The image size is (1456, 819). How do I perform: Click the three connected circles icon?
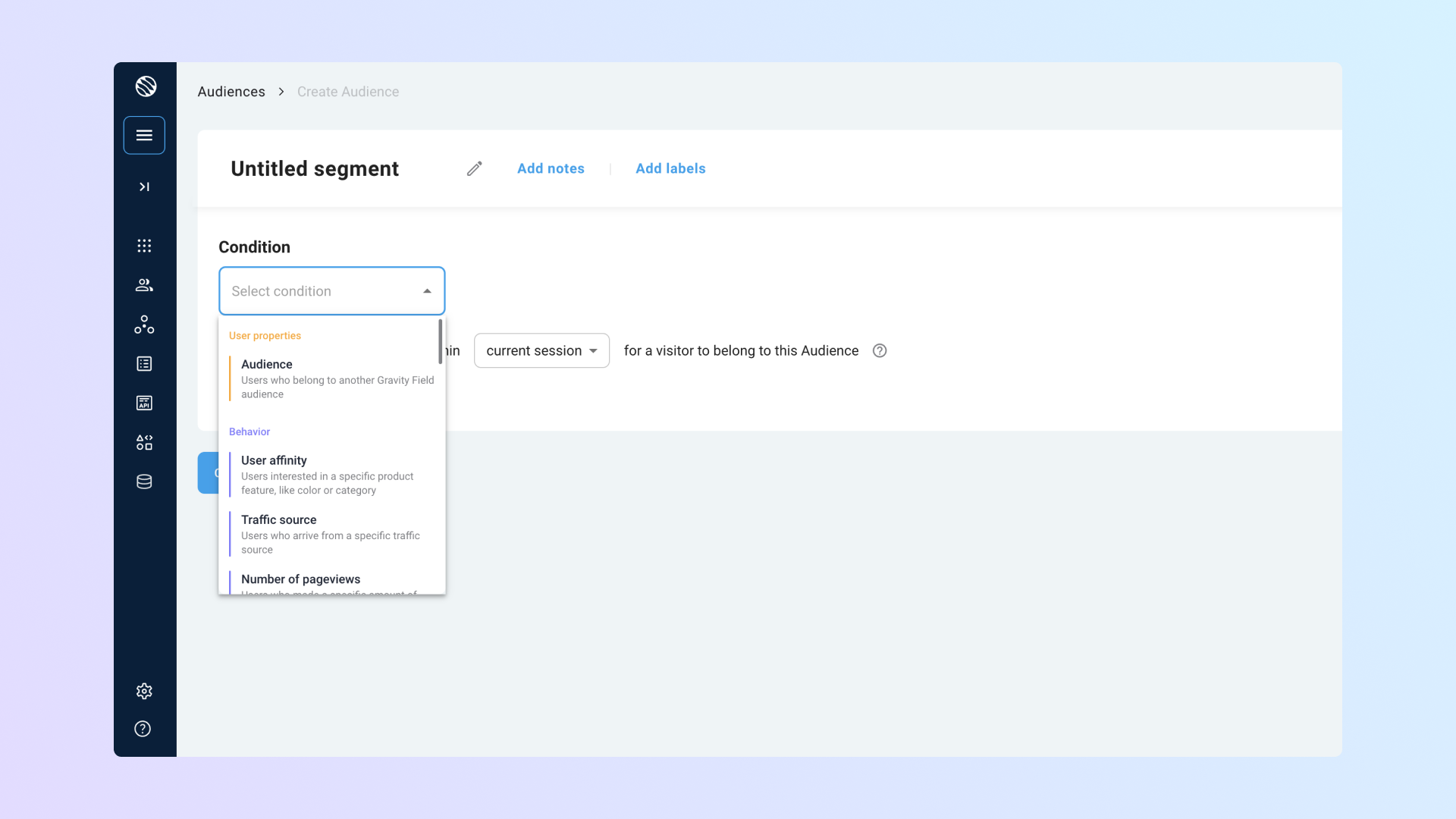pos(144,325)
